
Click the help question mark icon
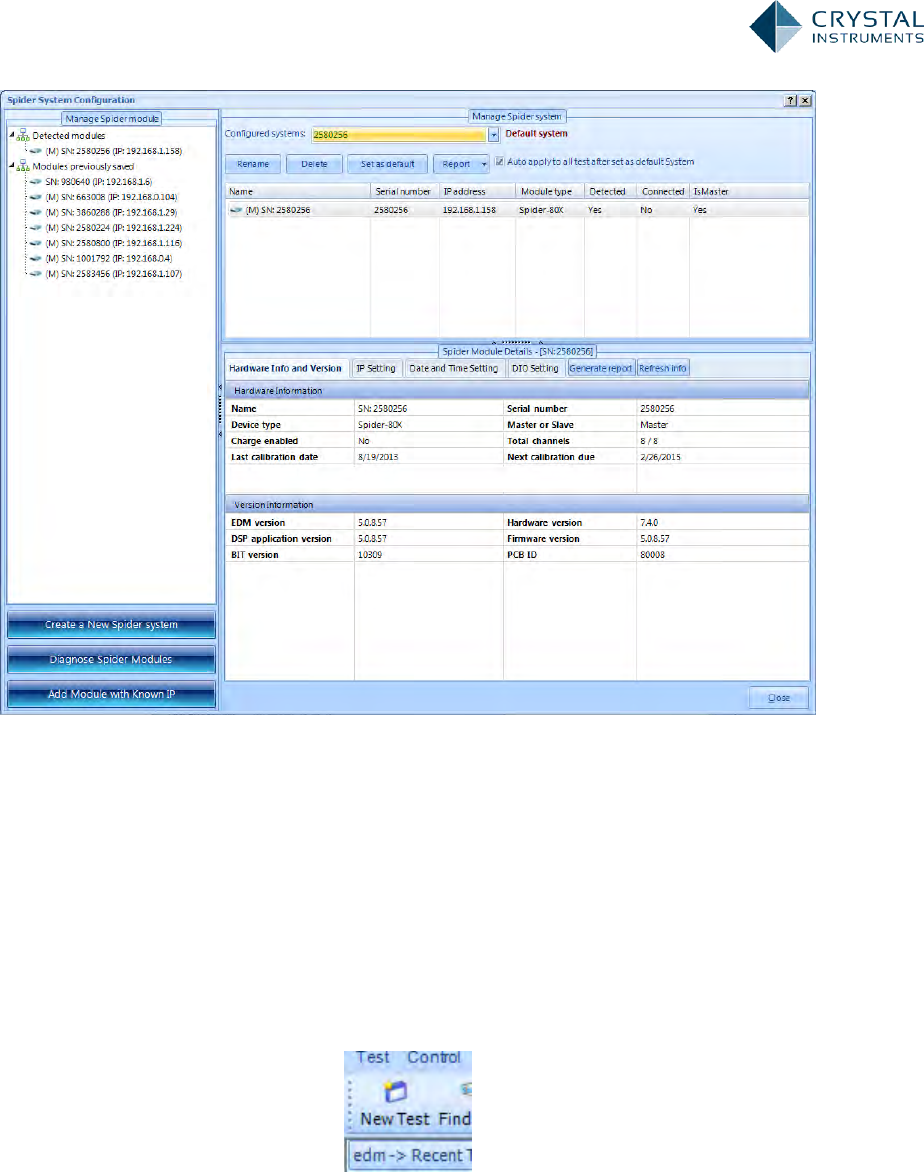point(790,100)
